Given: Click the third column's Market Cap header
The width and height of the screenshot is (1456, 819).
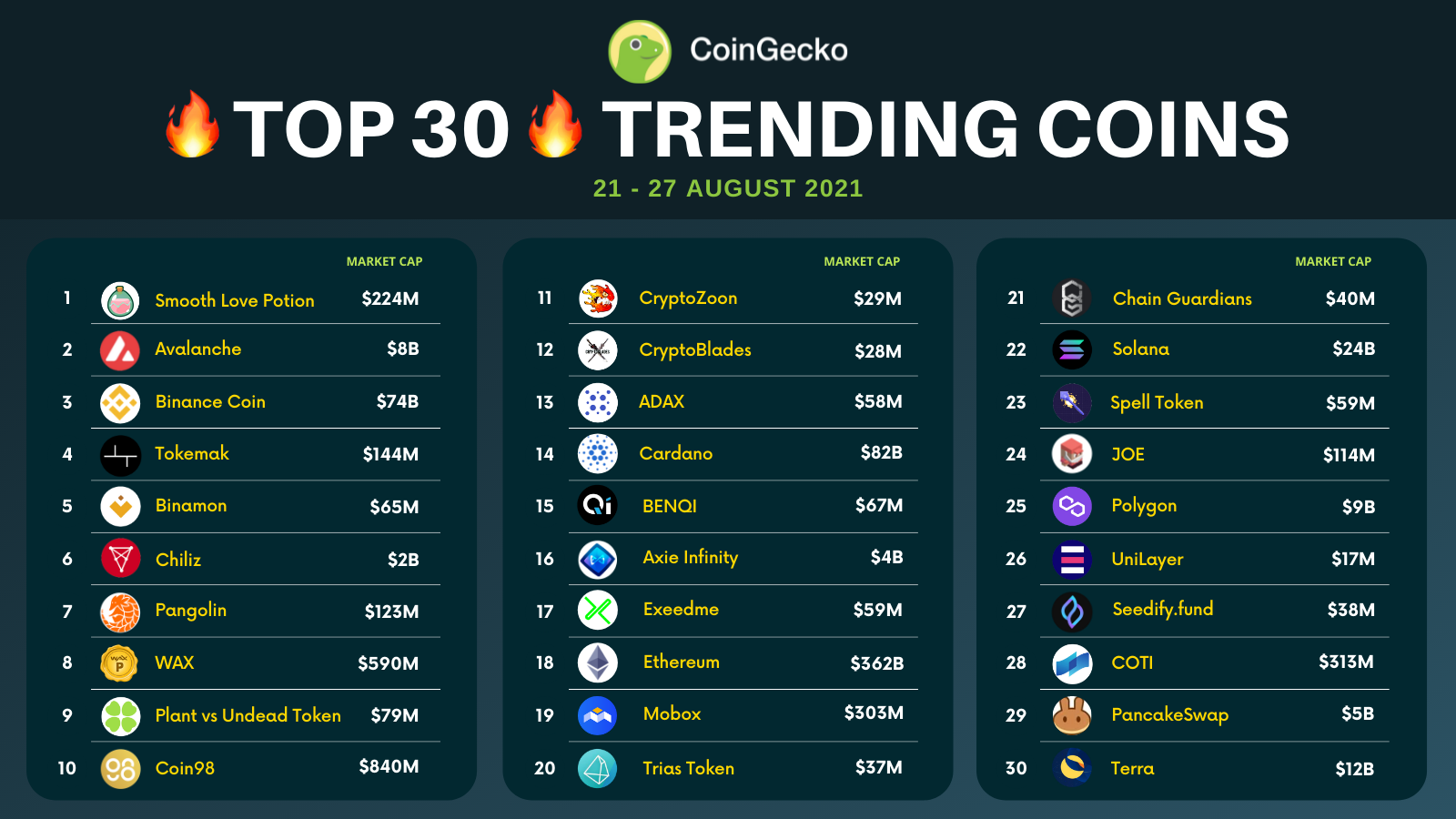Looking at the screenshot, I should [x=1333, y=261].
